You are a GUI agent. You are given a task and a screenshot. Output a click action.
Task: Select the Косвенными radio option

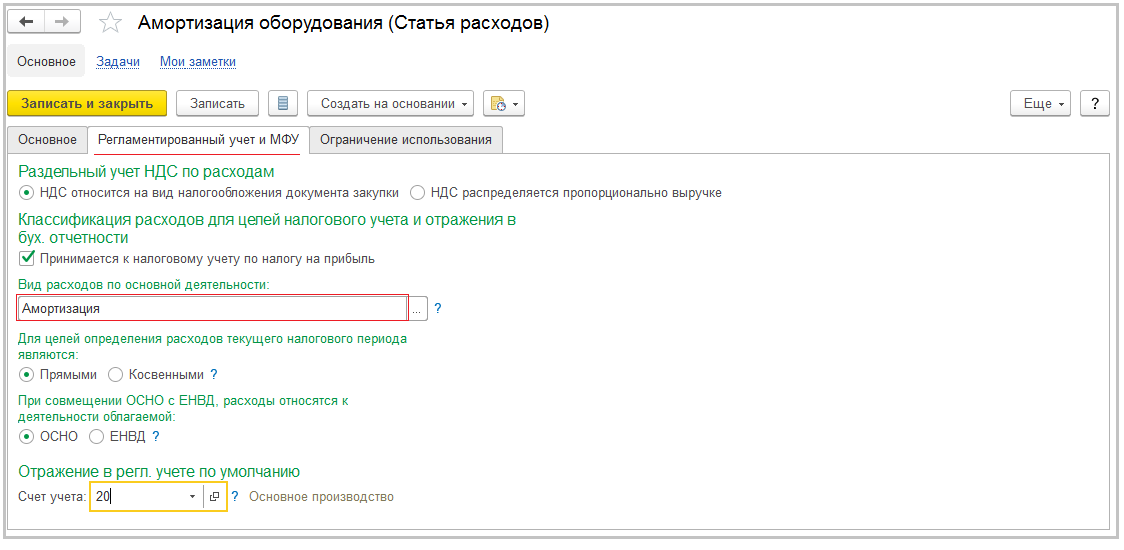point(115,374)
